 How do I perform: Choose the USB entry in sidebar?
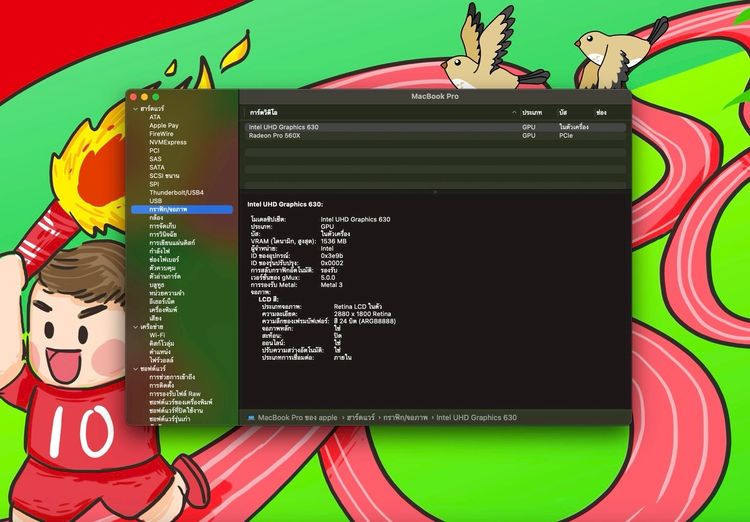coord(155,200)
